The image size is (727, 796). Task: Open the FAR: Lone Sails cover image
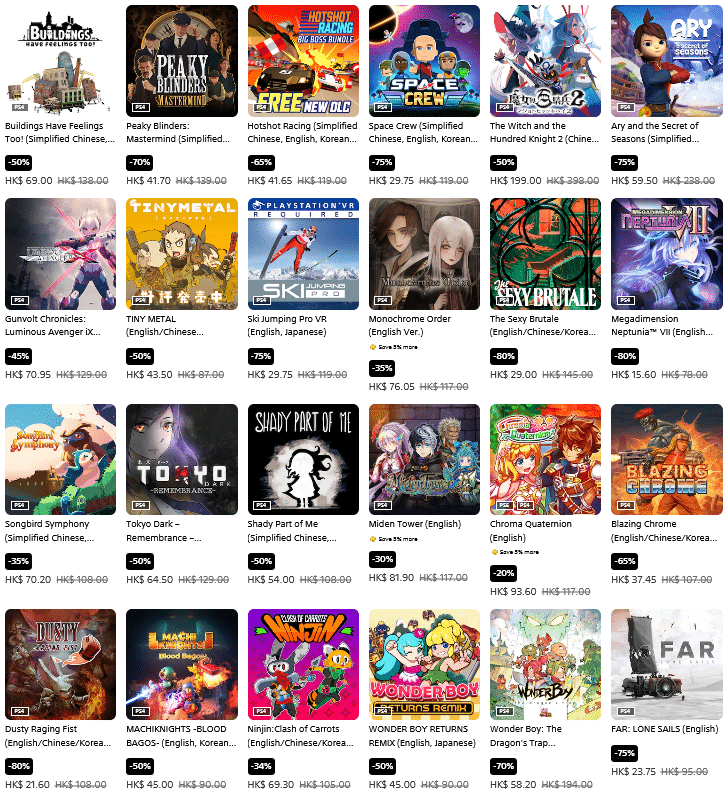click(667, 664)
